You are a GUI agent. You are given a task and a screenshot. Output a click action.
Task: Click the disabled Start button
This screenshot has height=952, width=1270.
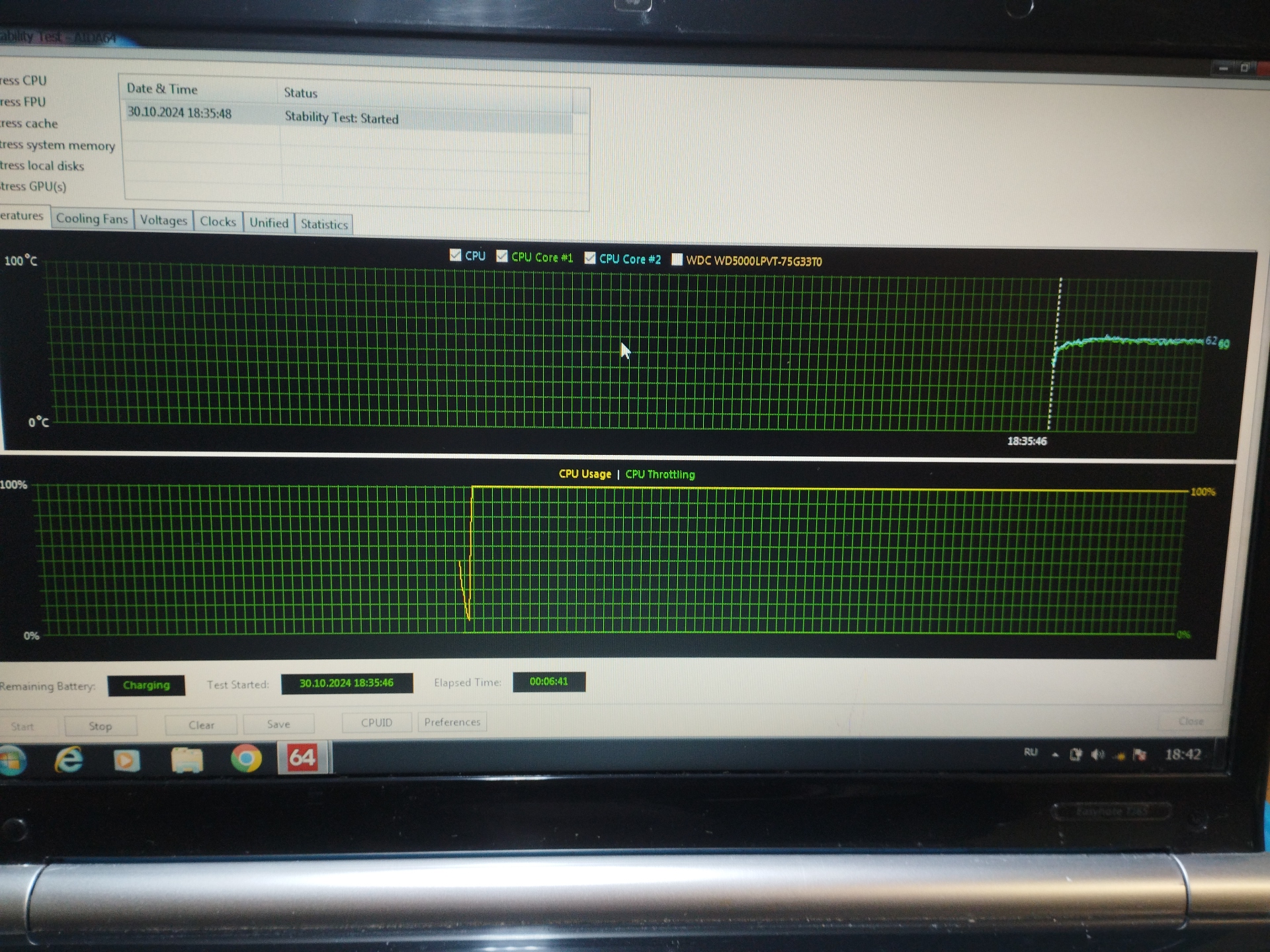(x=26, y=727)
